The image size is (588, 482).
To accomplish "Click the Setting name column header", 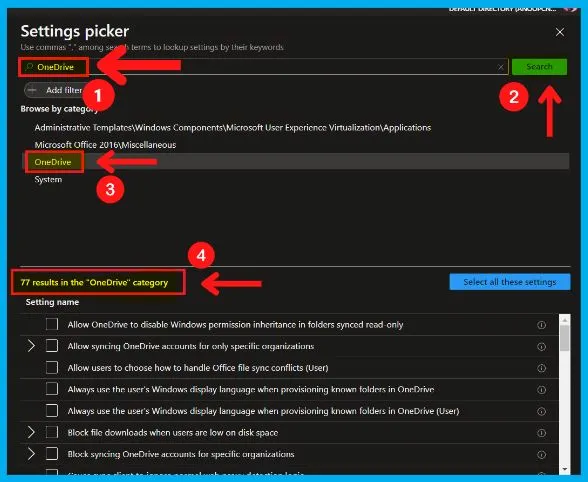I will pos(52,302).
